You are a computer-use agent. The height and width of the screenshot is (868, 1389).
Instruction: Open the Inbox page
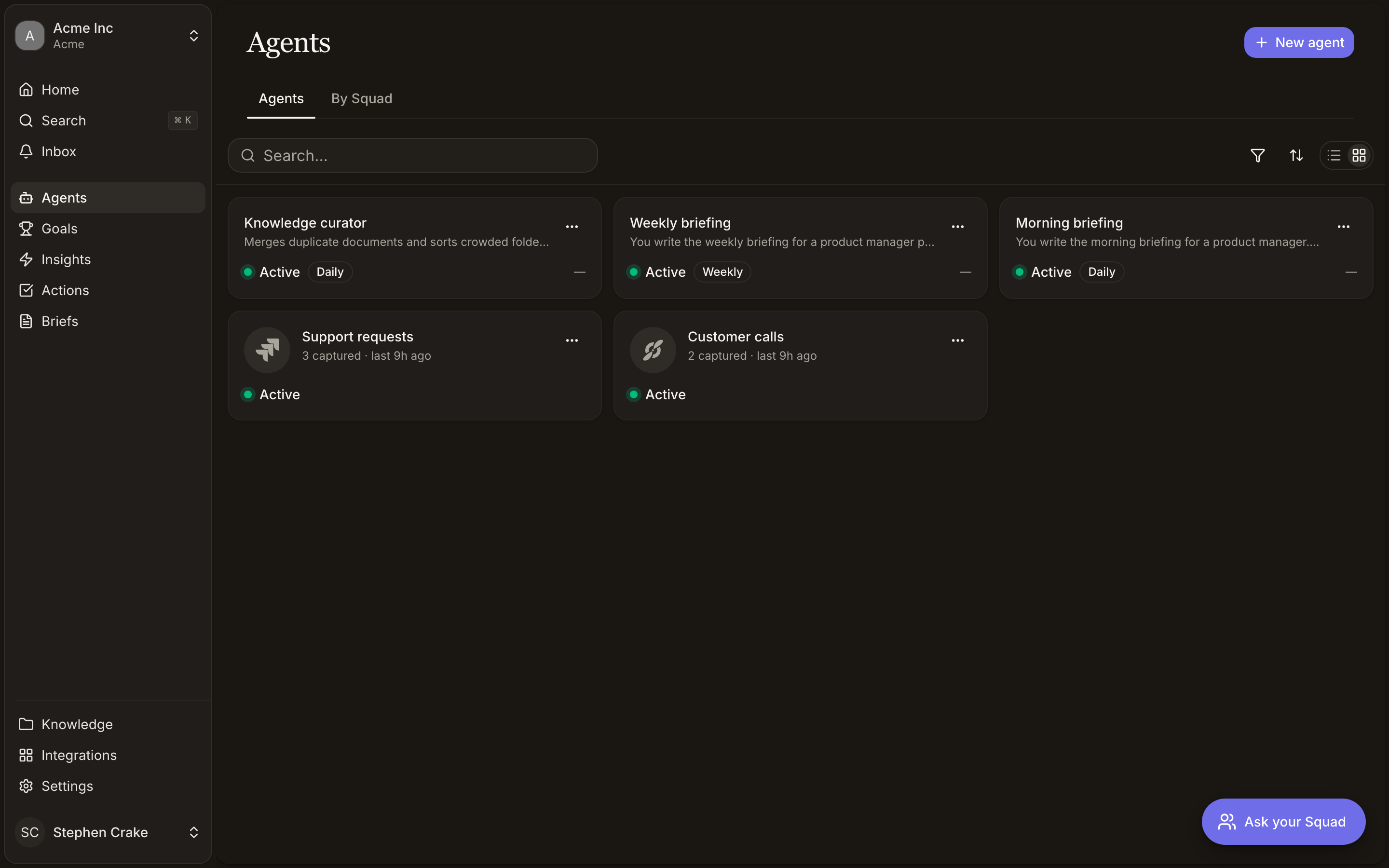coord(108,151)
